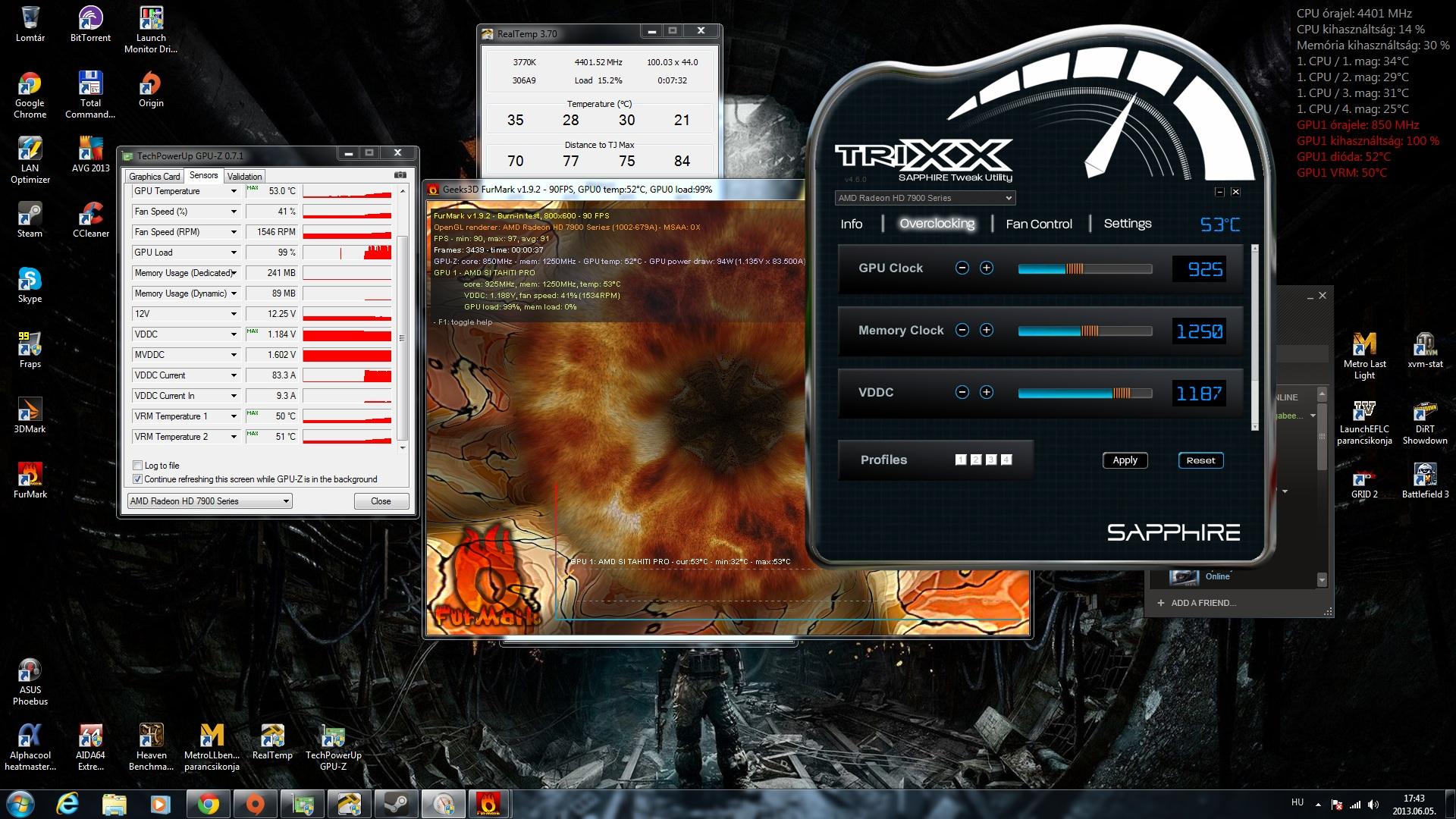Click Steam icon in taskbar
1456x819 pixels.
(396, 804)
